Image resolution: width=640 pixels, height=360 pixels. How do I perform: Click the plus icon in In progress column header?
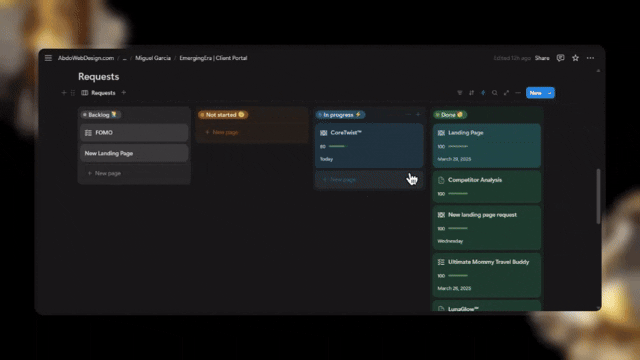click(418, 115)
